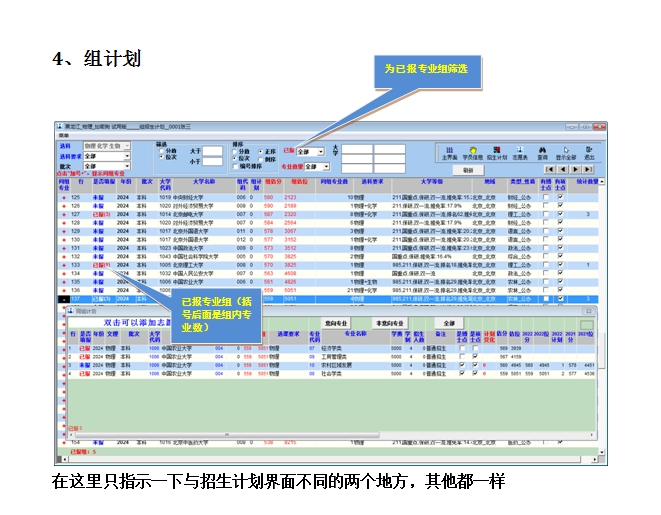Jump to last record navigation arrow
The image size is (661, 515).
click(x=588, y=169)
